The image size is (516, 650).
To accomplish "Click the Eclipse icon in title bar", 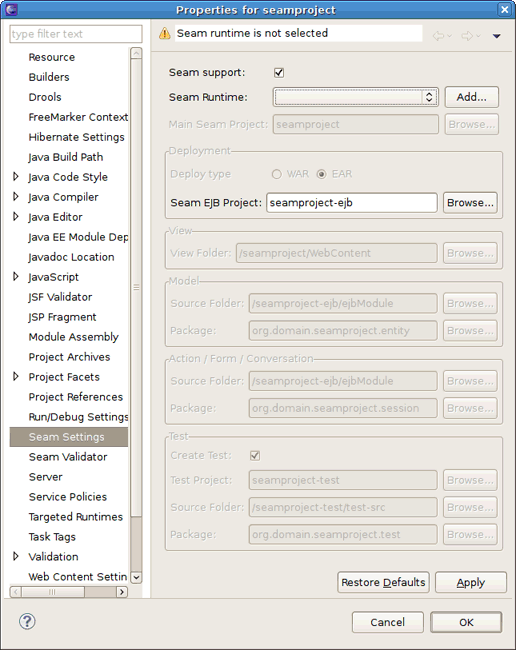I will pyautogui.click(x=11, y=9).
